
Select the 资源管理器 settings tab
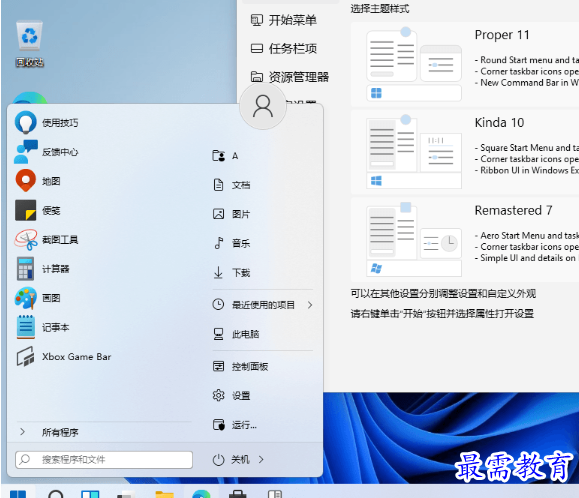[290, 77]
